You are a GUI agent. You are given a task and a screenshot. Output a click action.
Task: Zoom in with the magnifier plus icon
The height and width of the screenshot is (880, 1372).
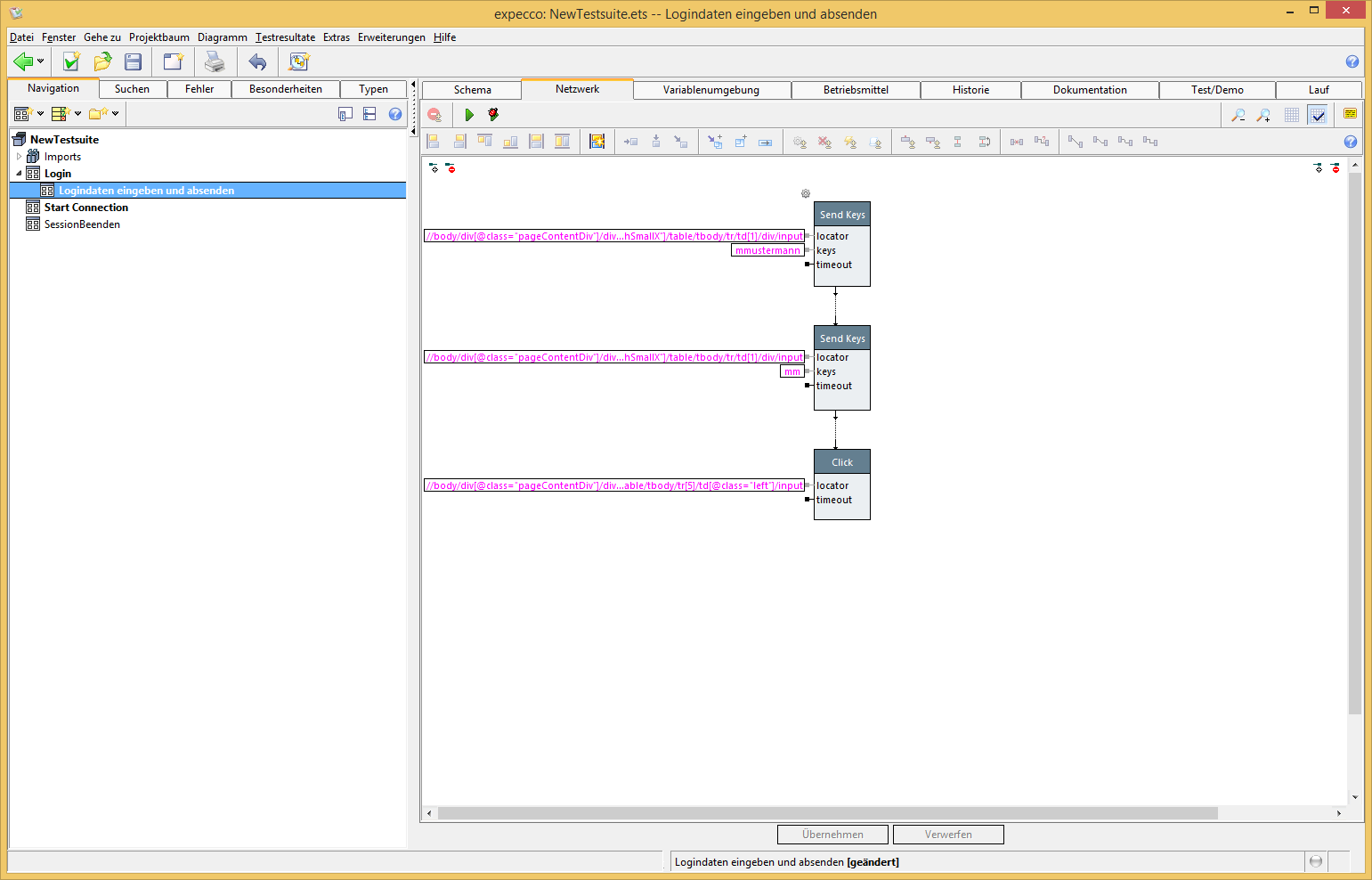(1263, 115)
